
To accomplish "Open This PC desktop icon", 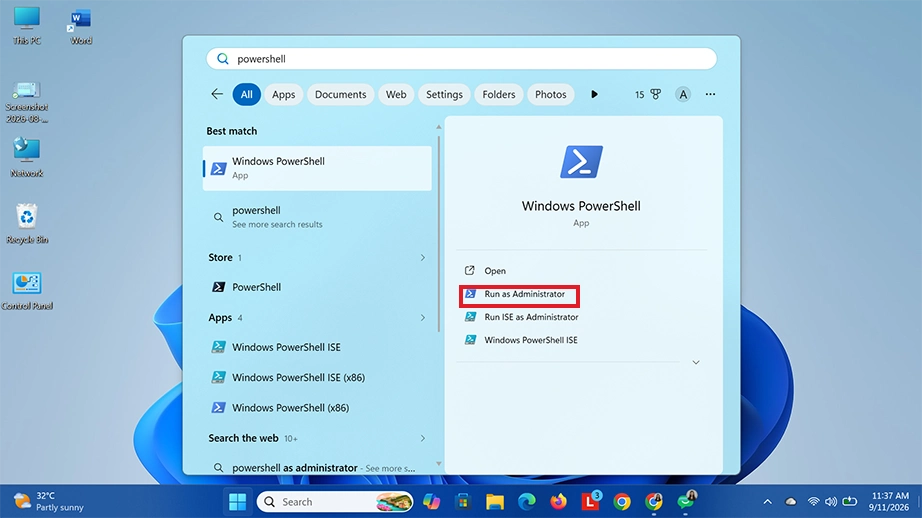I will click(x=26, y=25).
